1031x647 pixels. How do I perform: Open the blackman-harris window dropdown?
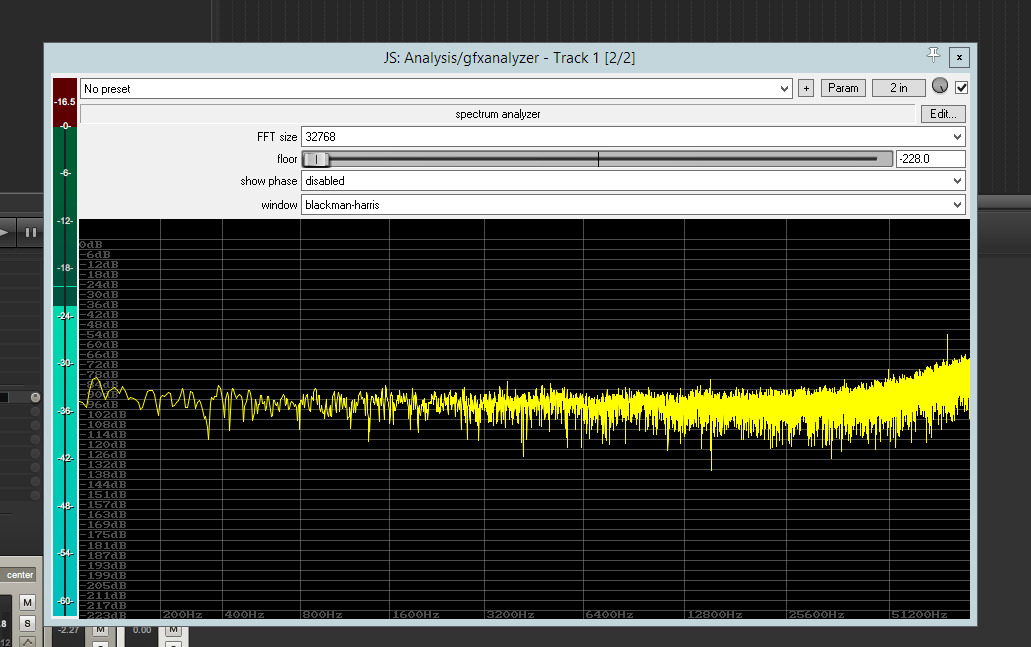(x=632, y=205)
